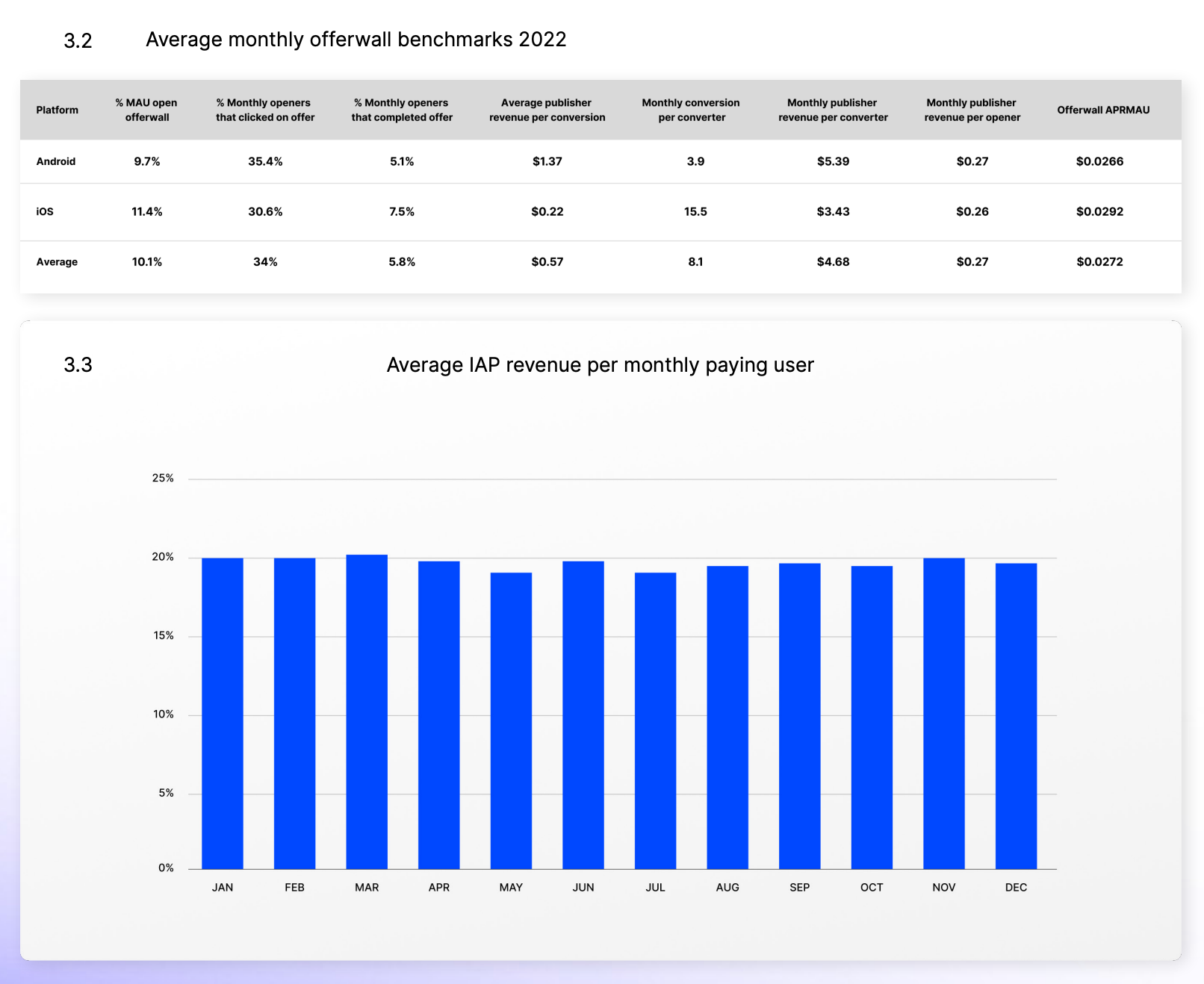The image size is (1204, 984).
Task: Click the 15% y-axis label
Action: click(164, 635)
